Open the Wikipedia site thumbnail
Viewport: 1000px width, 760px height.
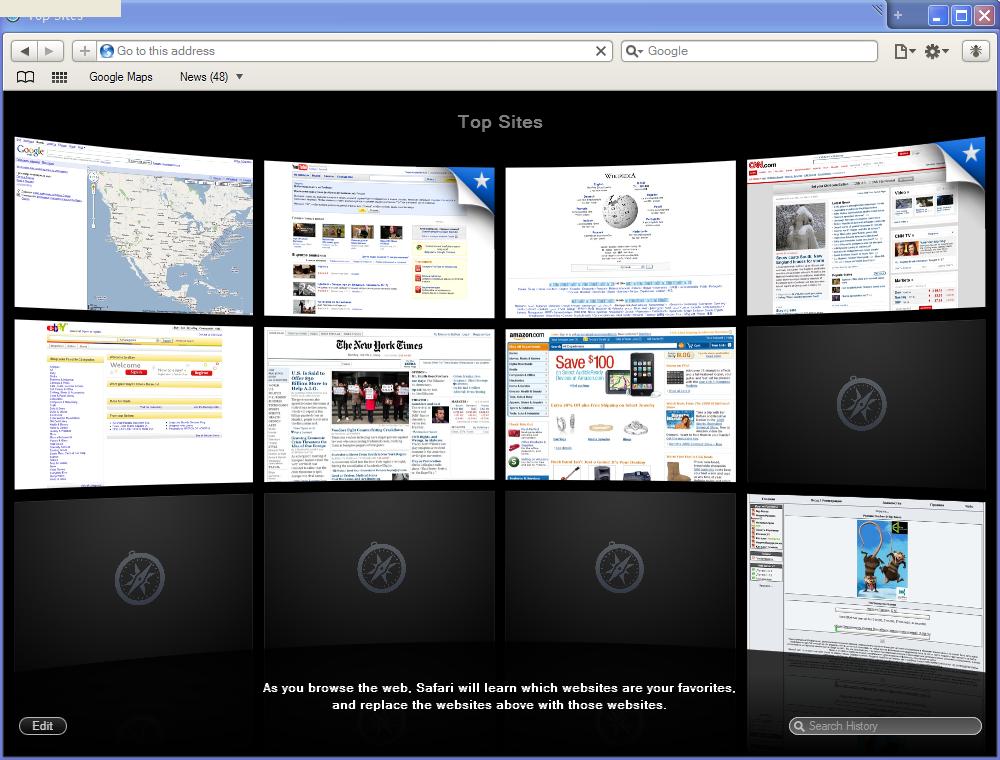[x=621, y=238]
